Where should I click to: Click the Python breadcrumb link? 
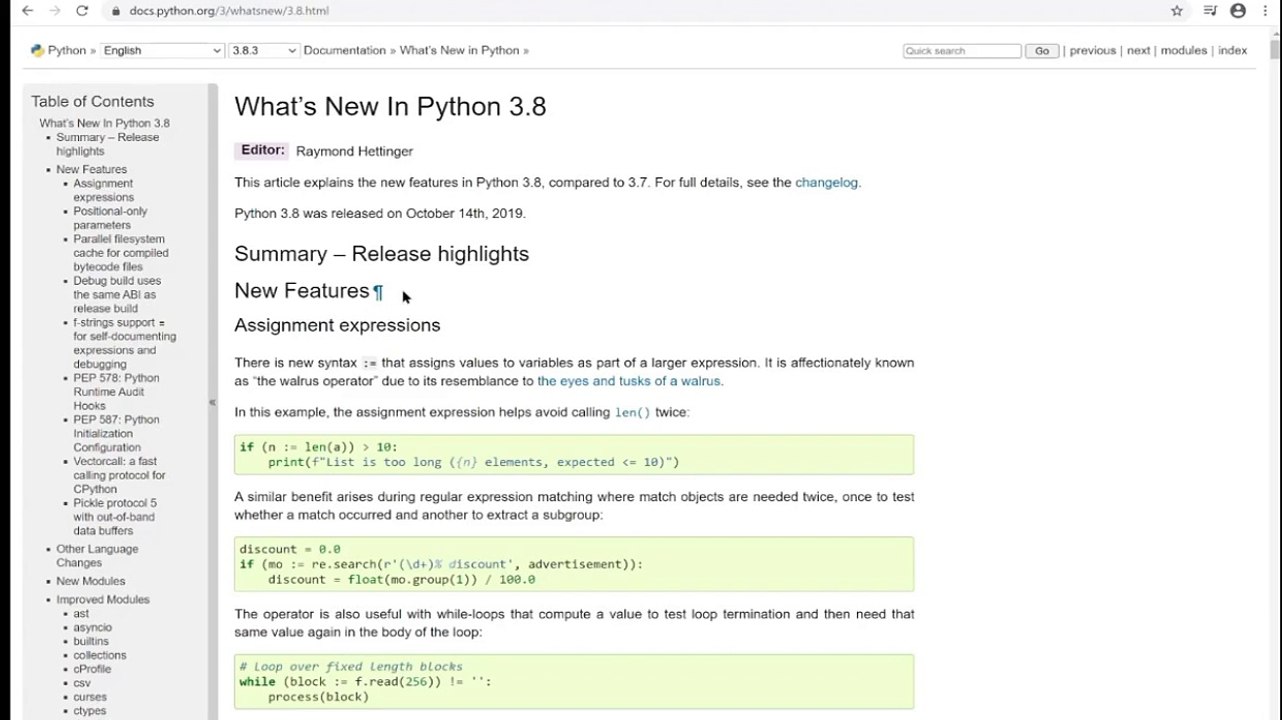tap(67, 50)
